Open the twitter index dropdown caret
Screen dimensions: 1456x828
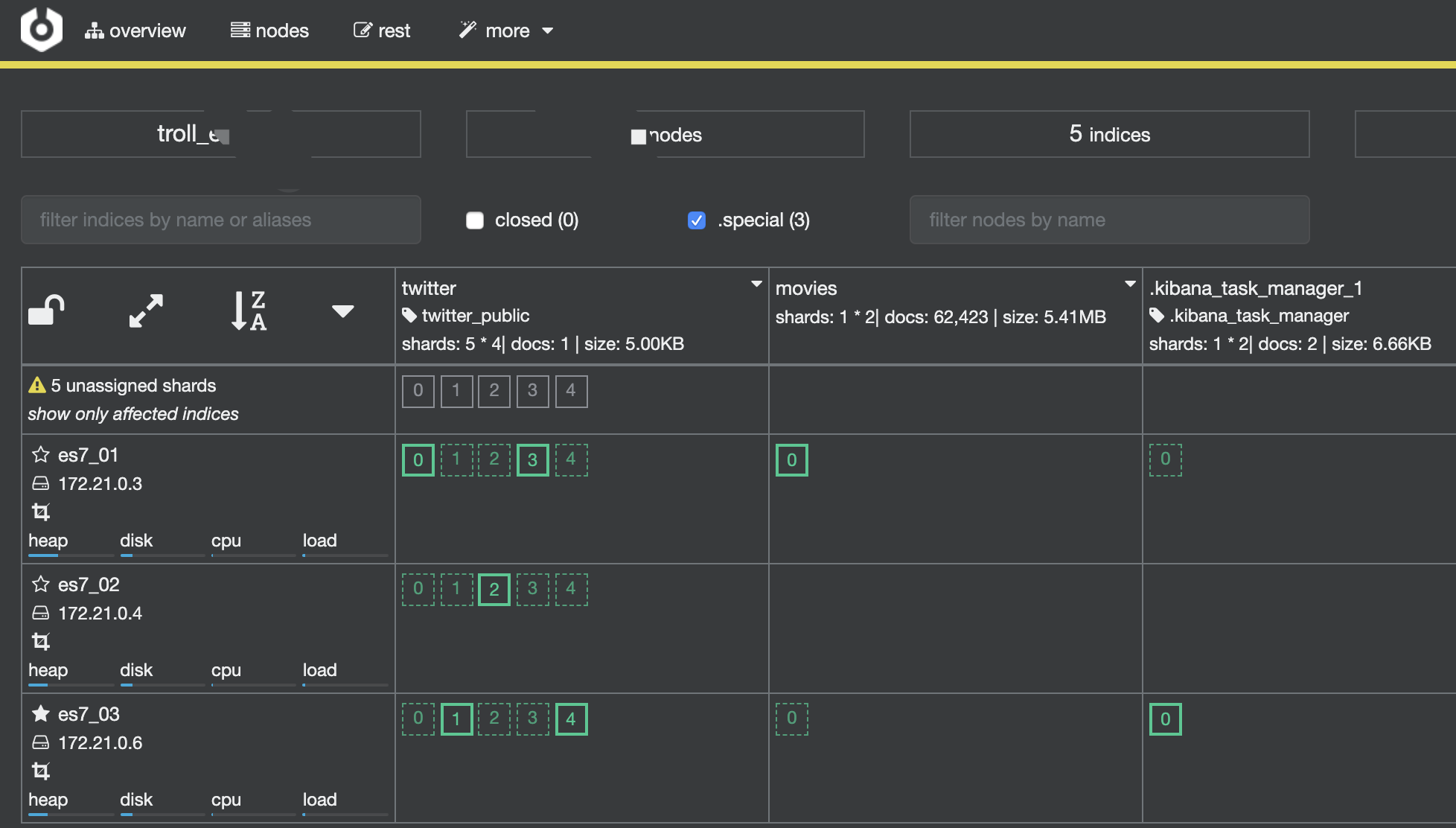(756, 283)
